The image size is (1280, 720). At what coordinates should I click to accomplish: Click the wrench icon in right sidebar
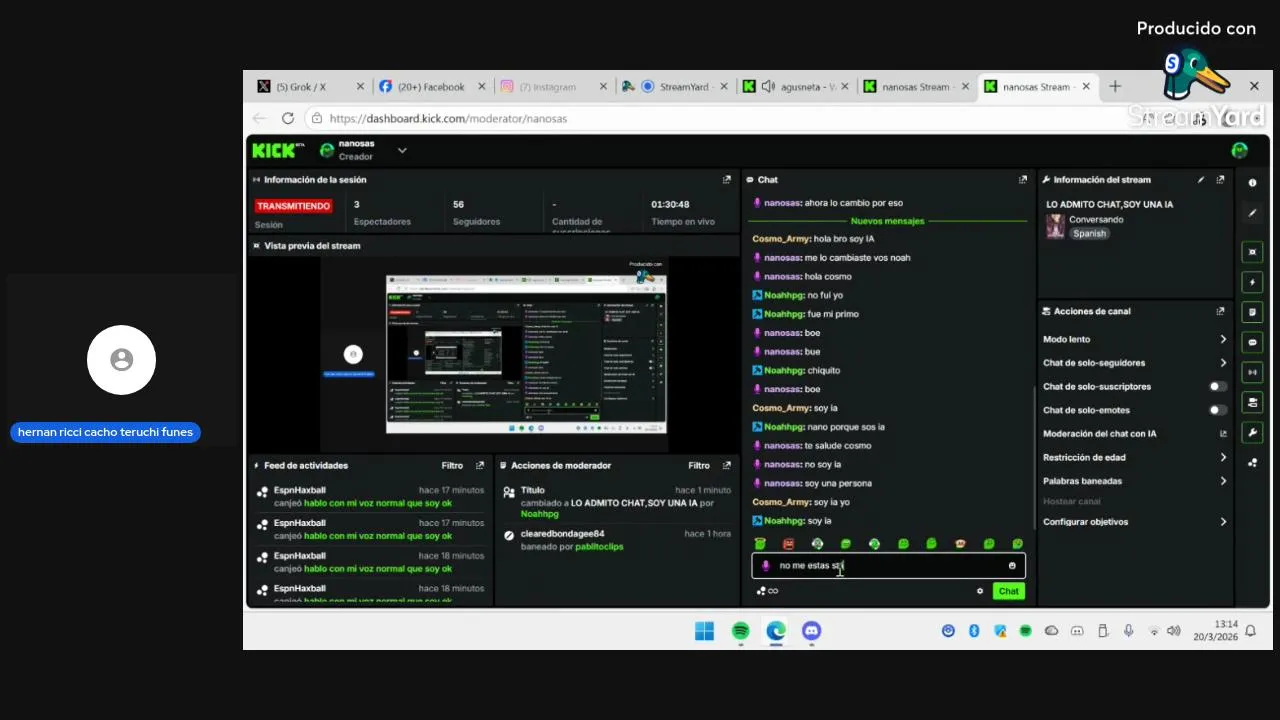[x=1252, y=432]
